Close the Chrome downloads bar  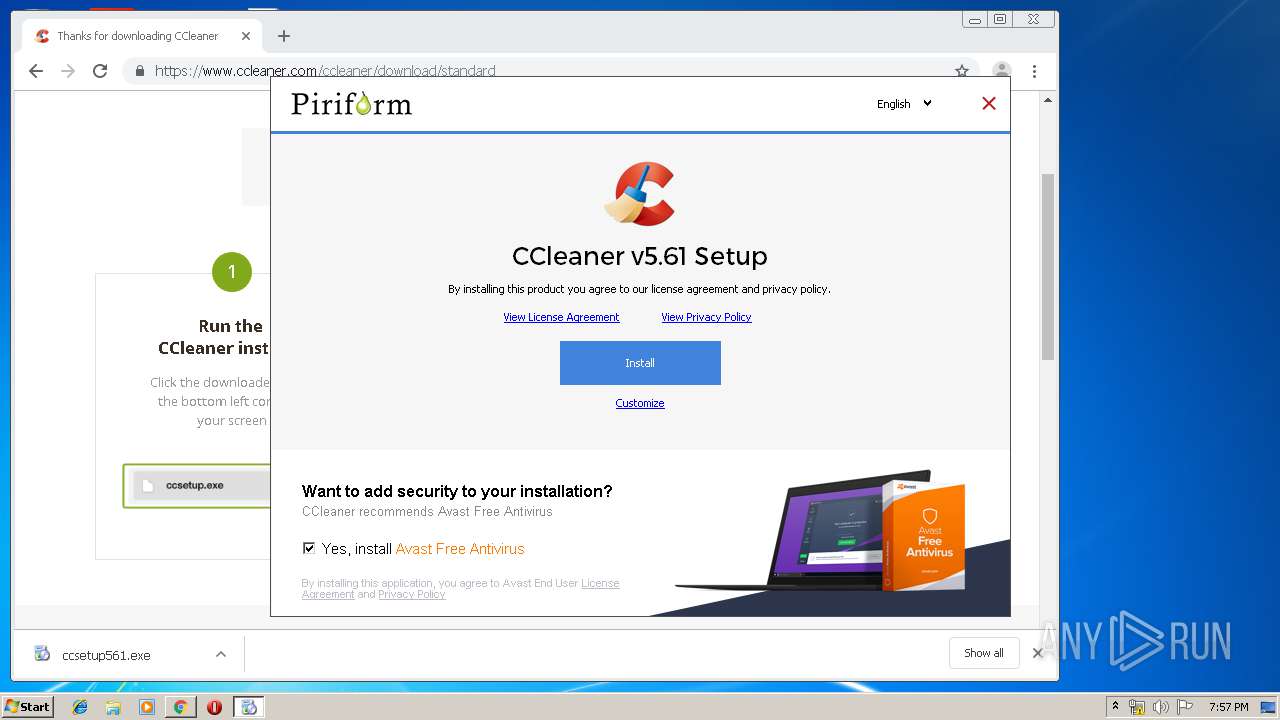(x=1038, y=653)
